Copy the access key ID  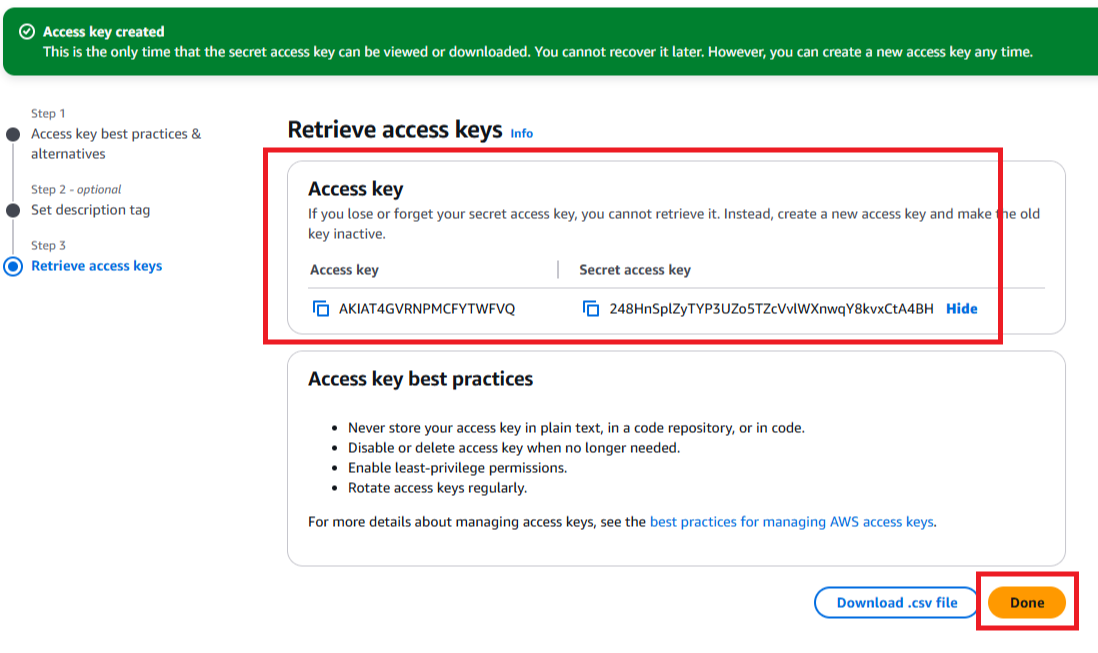321,309
